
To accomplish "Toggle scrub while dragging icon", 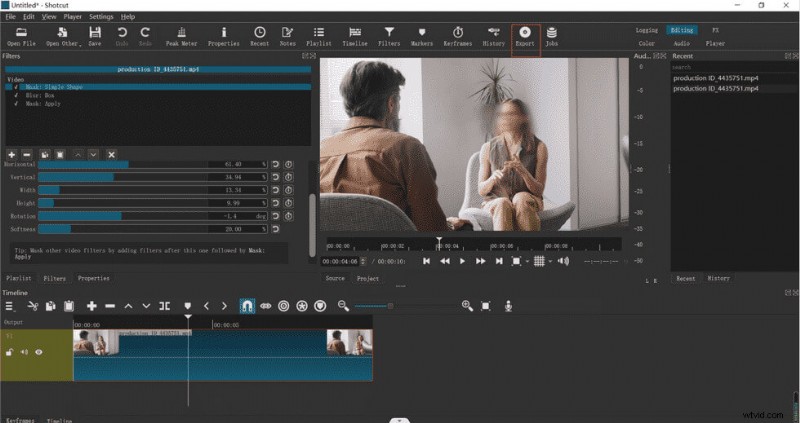I will pos(265,306).
